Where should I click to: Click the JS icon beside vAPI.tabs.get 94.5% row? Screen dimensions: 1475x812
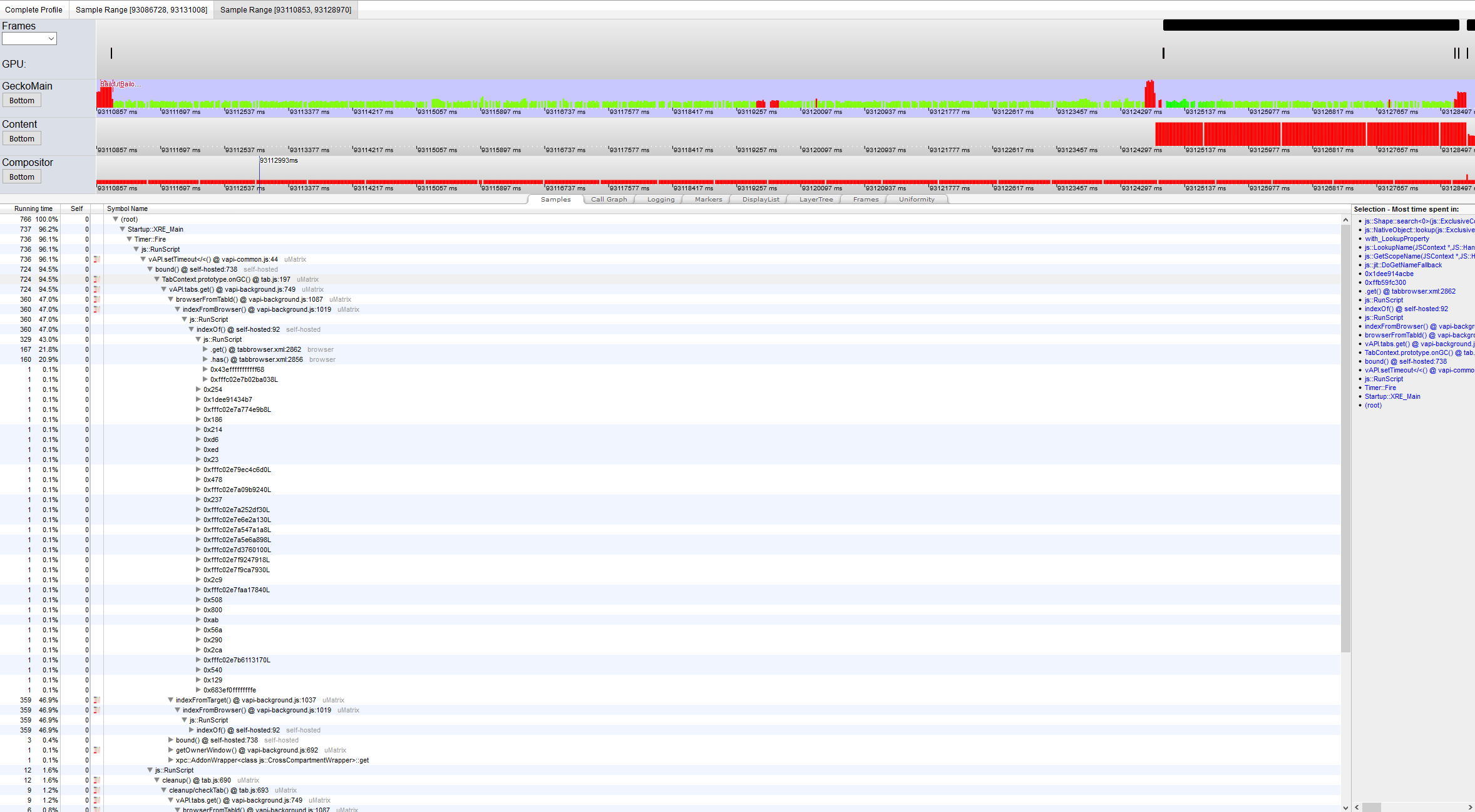point(97,289)
